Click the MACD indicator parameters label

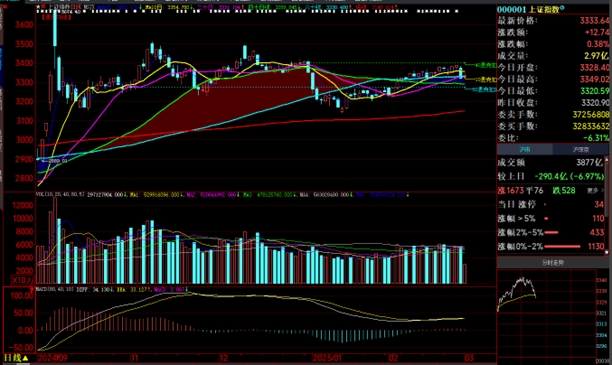[54, 289]
